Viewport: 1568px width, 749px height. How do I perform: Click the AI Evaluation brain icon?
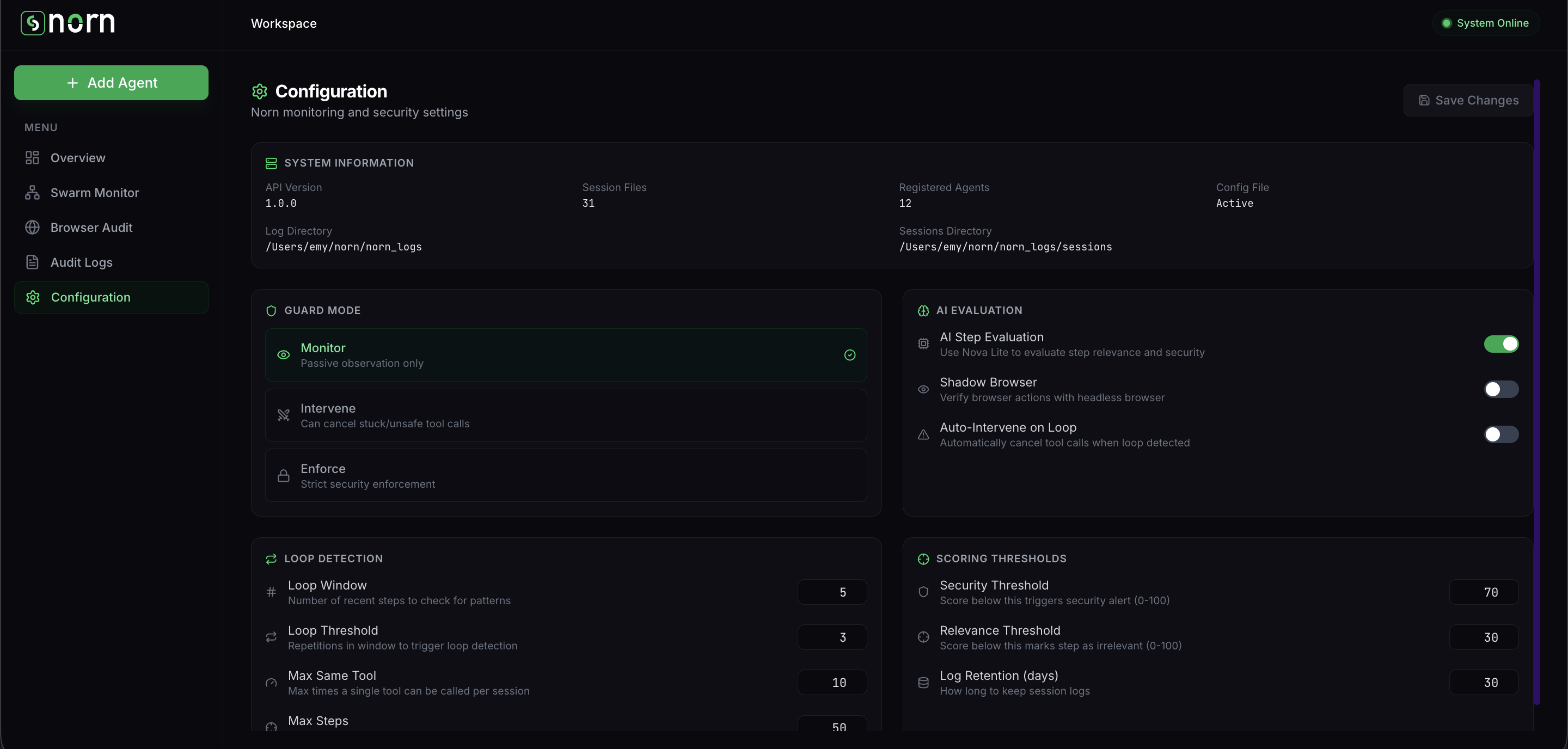pyautogui.click(x=923, y=311)
